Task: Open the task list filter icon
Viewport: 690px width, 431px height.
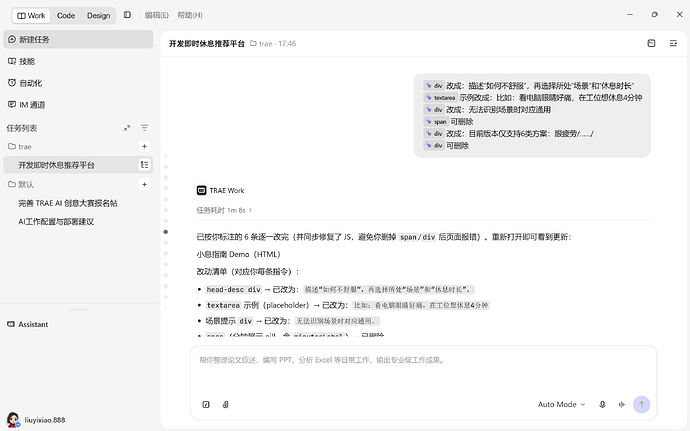Action: point(144,128)
